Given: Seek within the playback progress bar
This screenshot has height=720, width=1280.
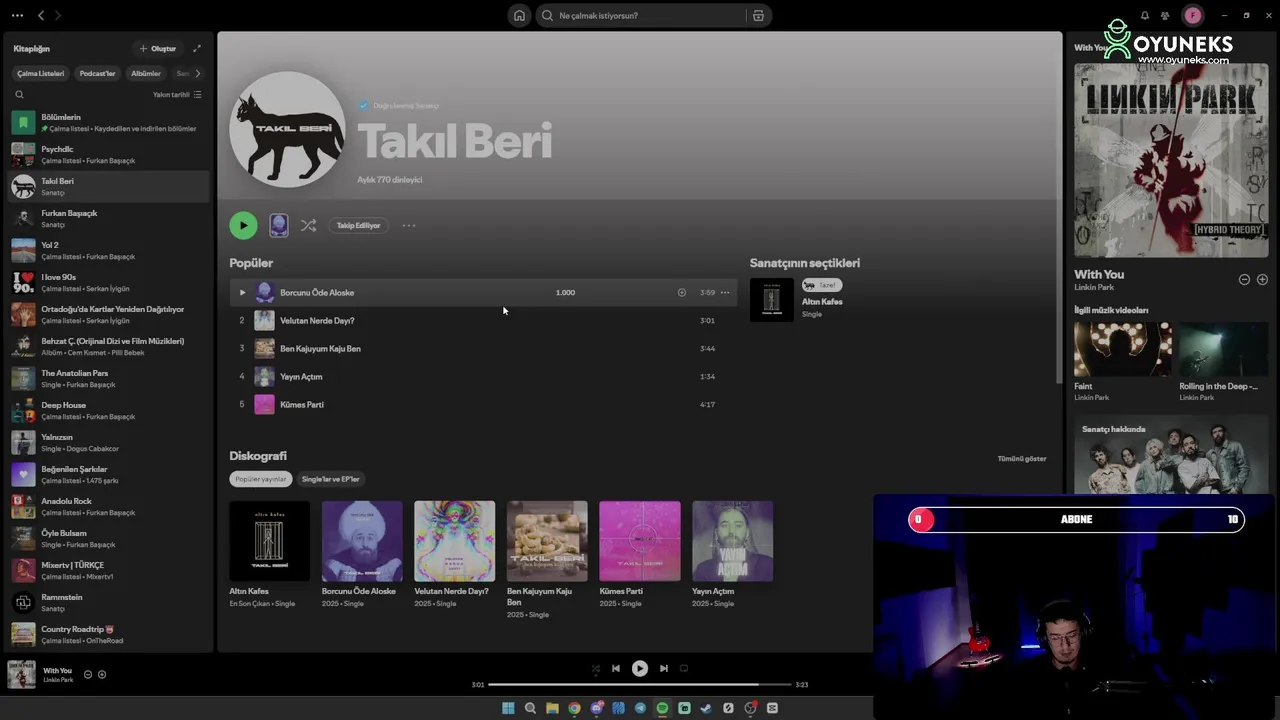Looking at the screenshot, I should (x=639, y=685).
